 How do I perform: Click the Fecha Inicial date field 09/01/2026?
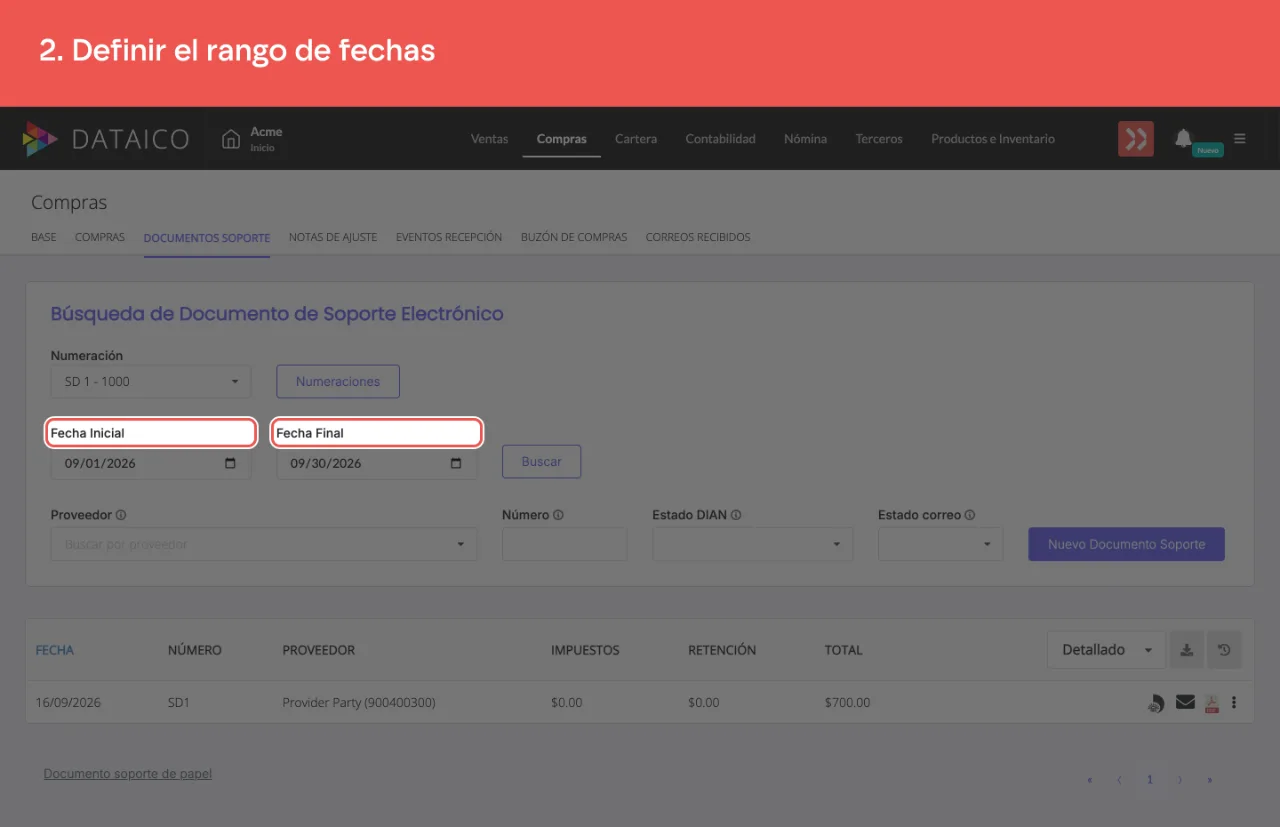pyautogui.click(x=151, y=464)
